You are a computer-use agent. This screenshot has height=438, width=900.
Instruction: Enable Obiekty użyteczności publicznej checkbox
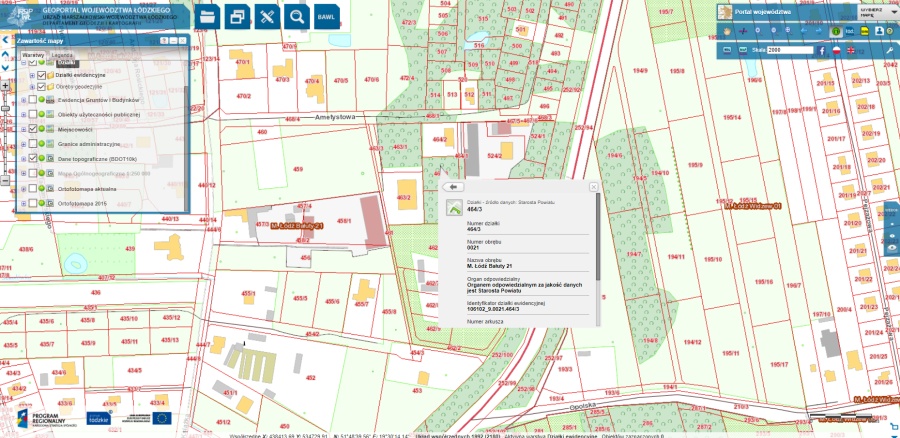coord(33,115)
